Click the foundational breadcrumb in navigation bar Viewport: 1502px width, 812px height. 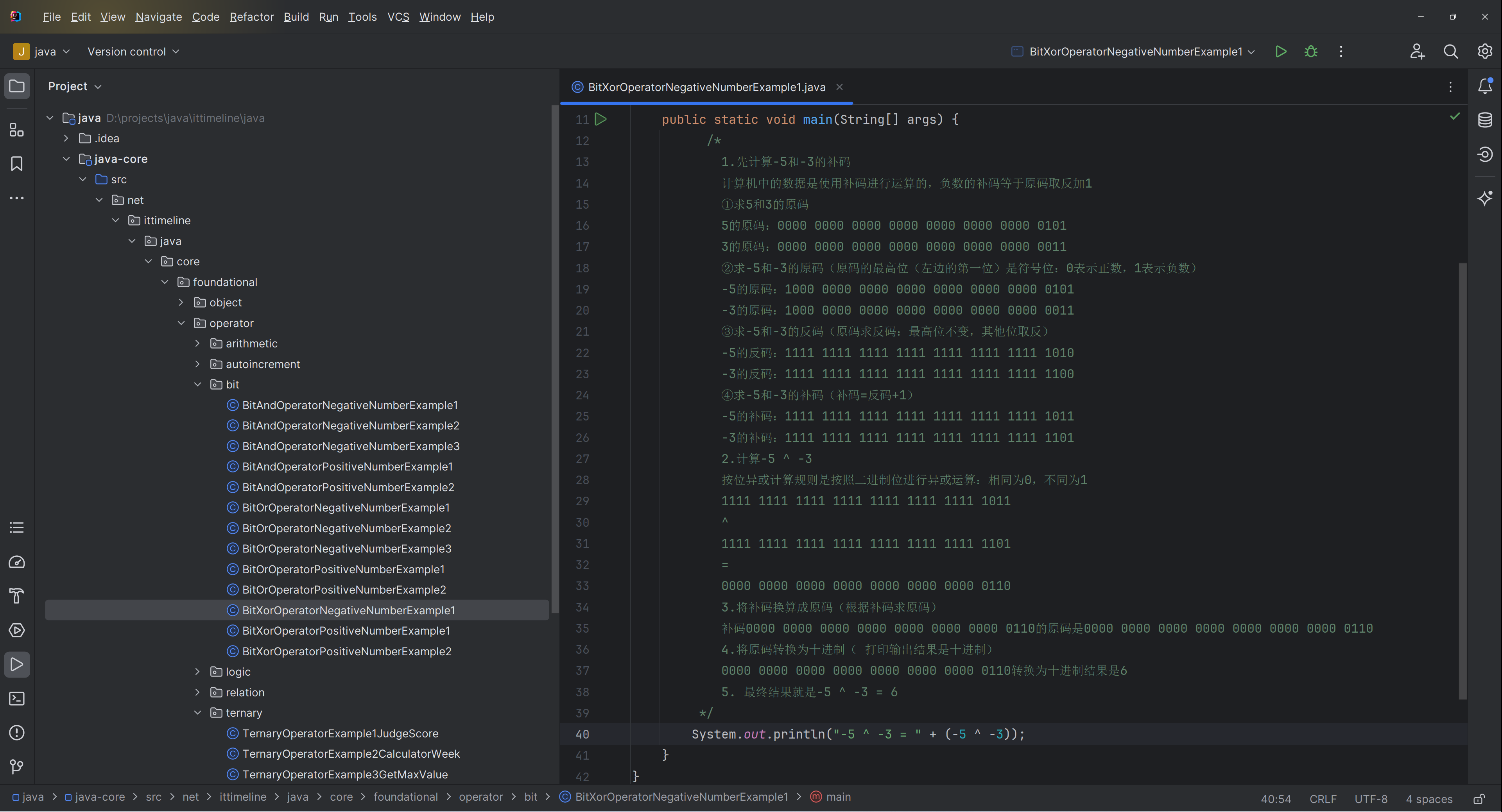point(405,797)
